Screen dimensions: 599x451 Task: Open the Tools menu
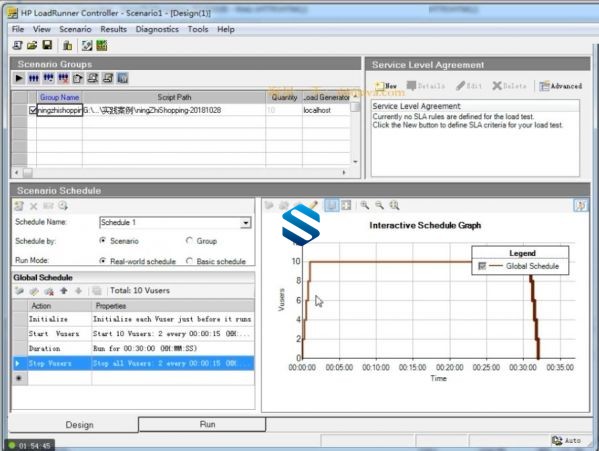pyautogui.click(x=198, y=29)
